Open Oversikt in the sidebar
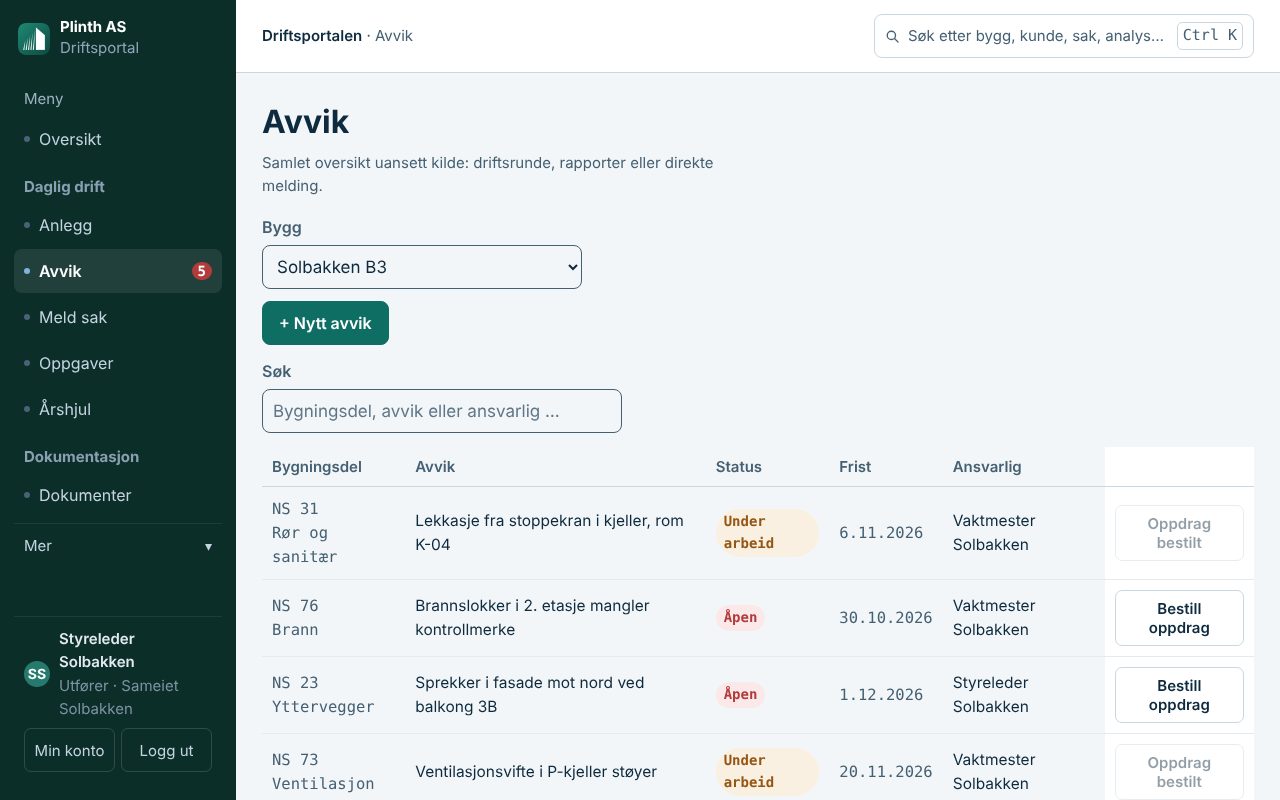Screen dimensions: 1280x800 (118, 140)
